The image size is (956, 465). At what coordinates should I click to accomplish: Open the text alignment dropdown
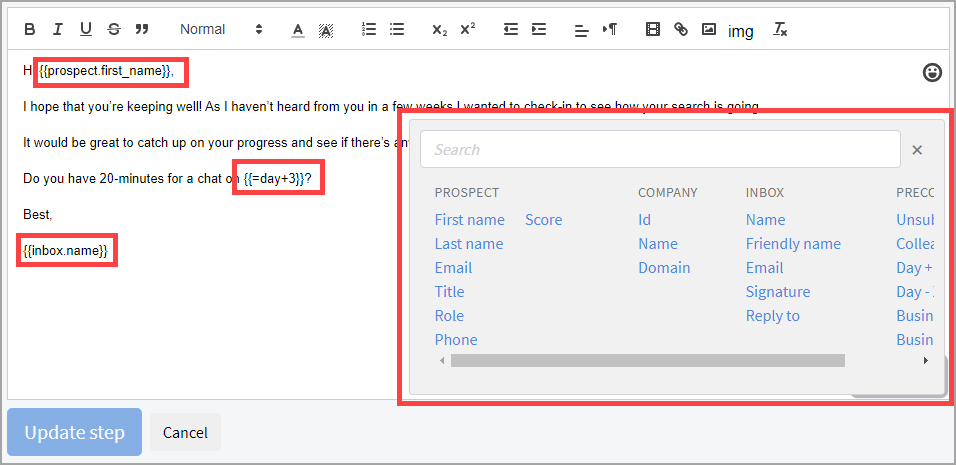581,30
